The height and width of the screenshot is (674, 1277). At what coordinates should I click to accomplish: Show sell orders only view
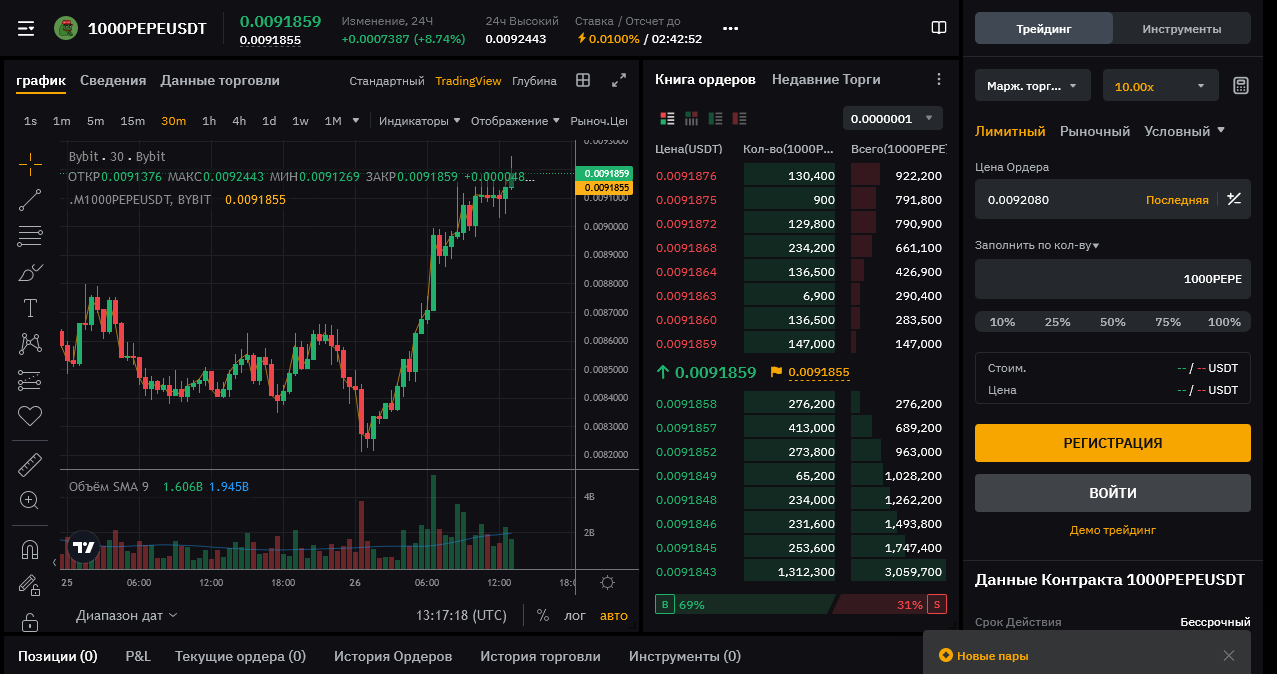[740, 118]
